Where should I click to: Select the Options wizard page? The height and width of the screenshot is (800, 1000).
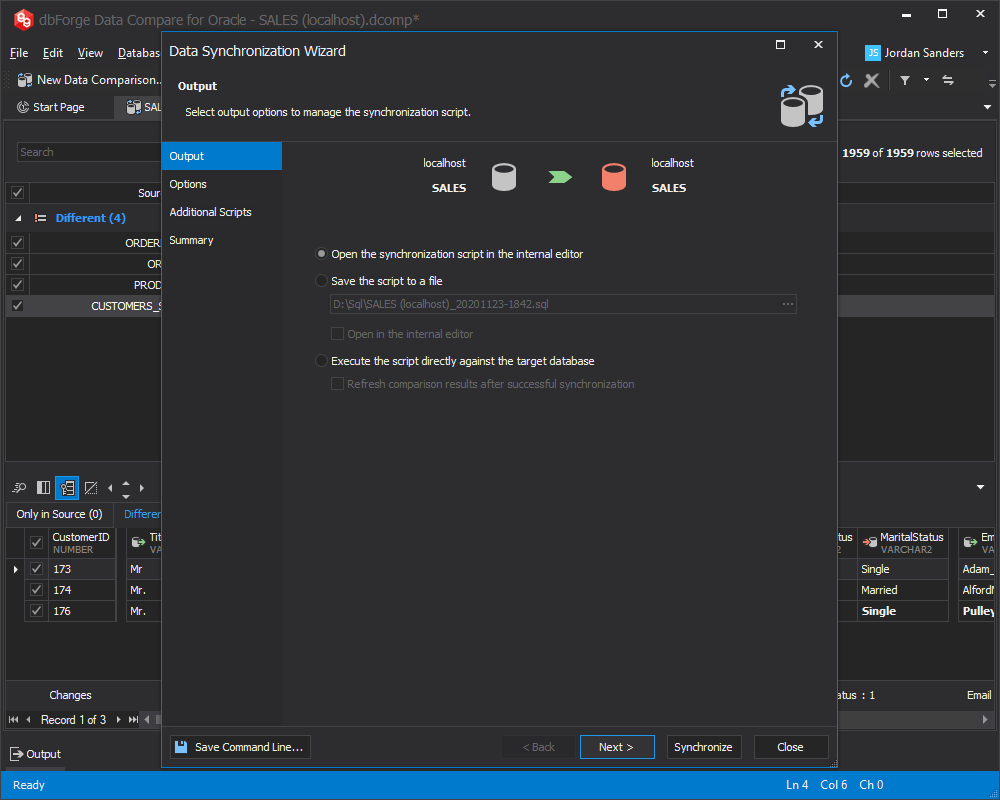pos(221,184)
